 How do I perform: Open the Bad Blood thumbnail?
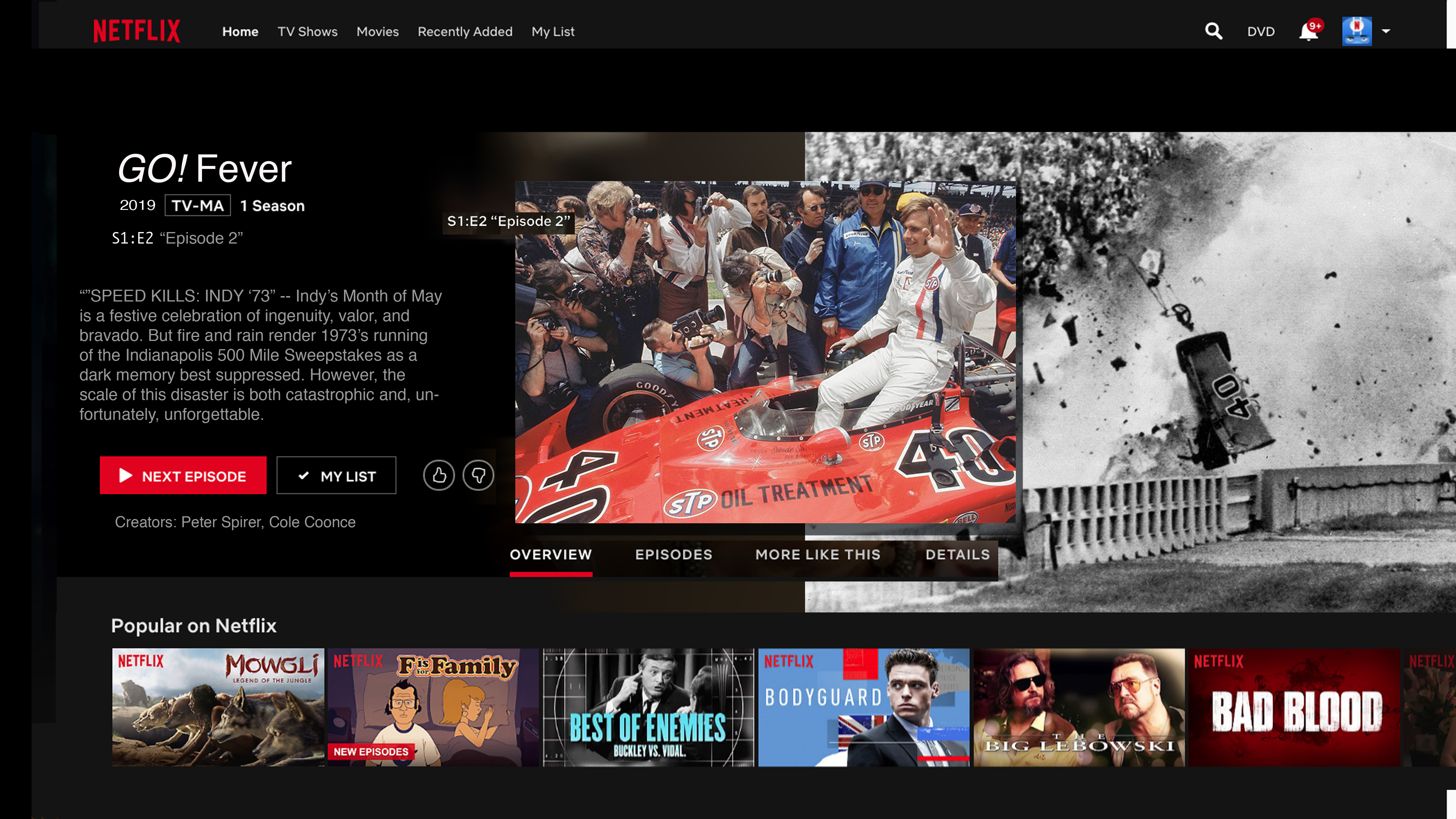1294,707
